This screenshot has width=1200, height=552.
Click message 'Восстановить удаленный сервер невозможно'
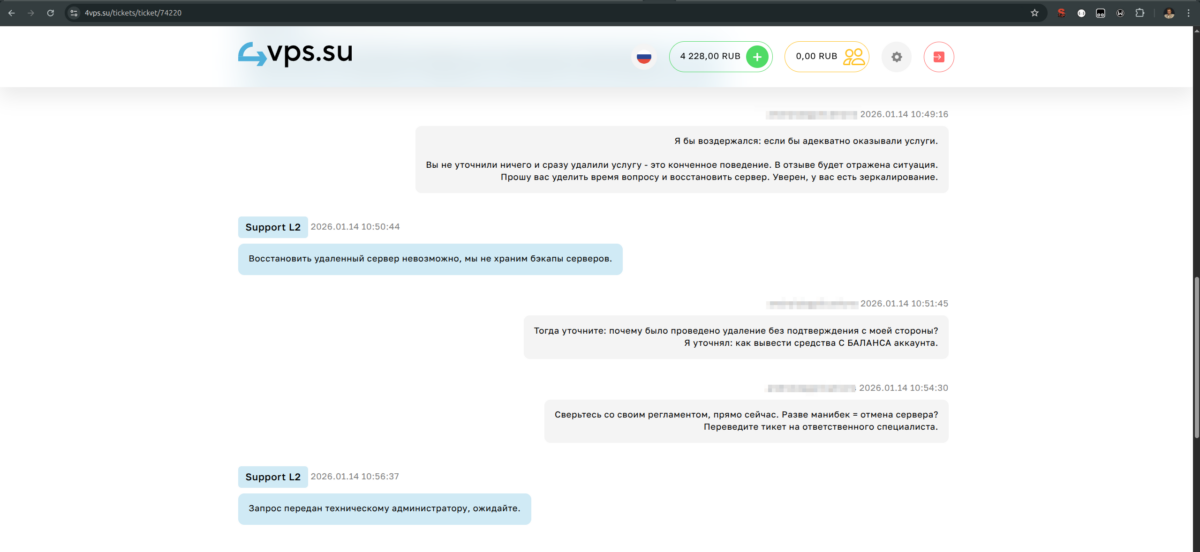click(430, 259)
